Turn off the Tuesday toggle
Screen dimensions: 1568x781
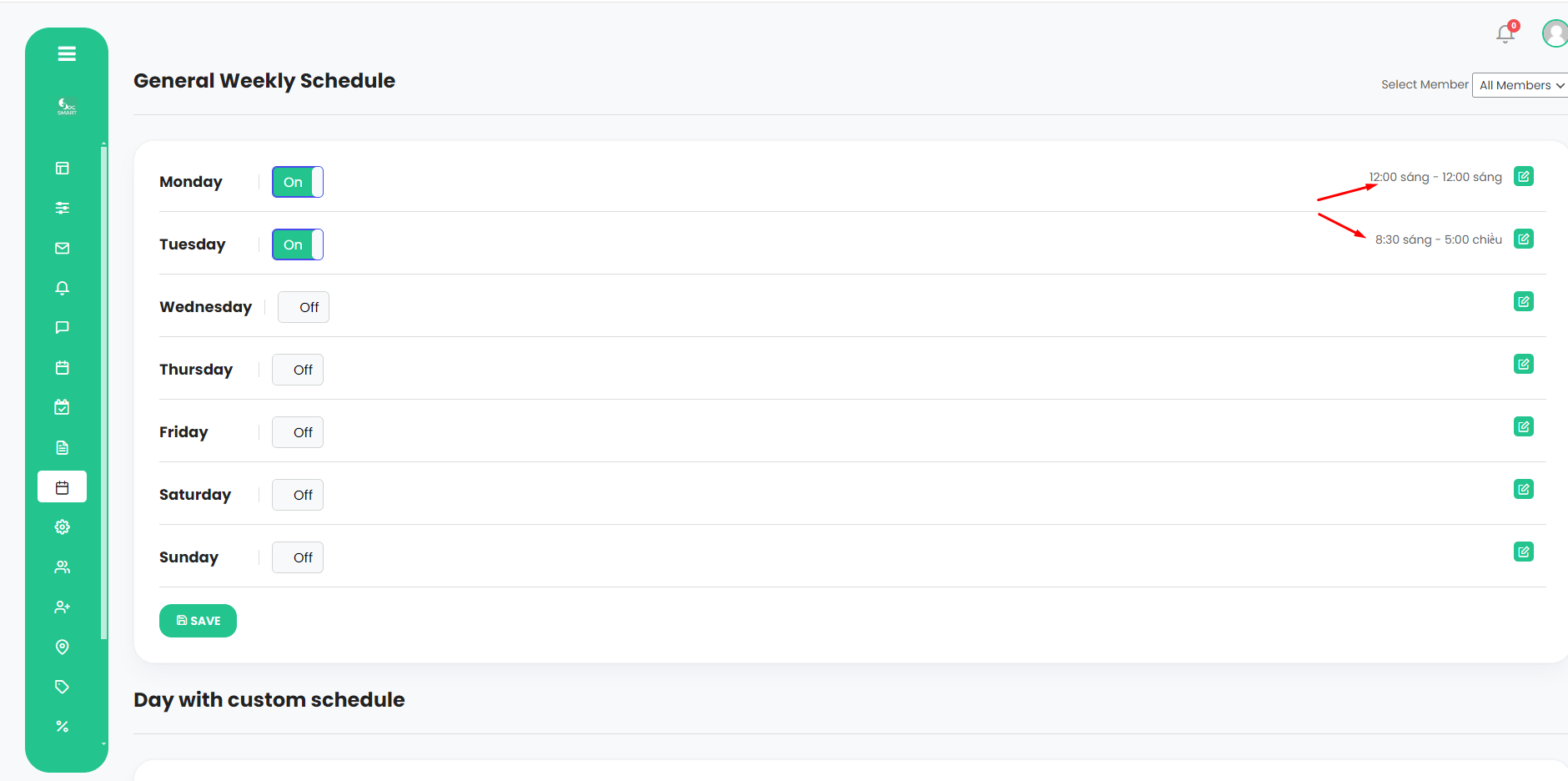[x=298, y=244]
